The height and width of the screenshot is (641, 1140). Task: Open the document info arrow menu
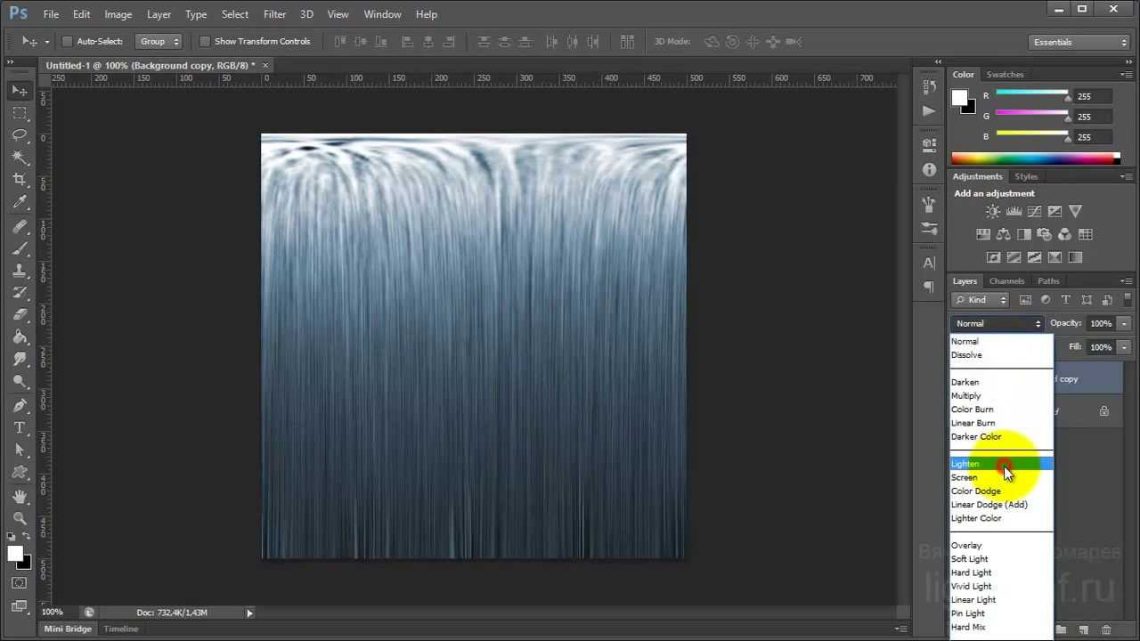tap(249, 613)
